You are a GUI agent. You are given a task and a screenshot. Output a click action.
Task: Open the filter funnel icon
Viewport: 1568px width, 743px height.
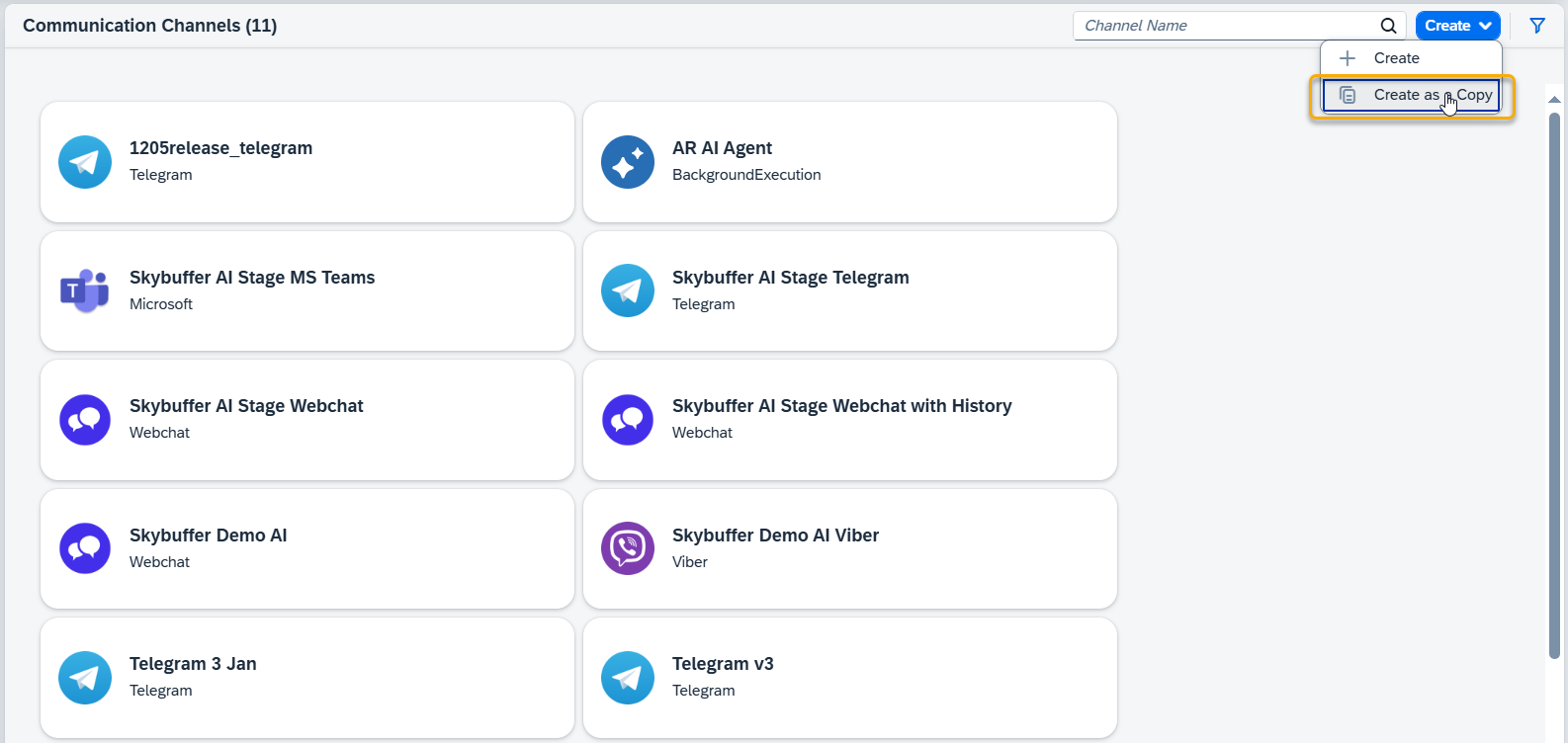coord(1537,26)
